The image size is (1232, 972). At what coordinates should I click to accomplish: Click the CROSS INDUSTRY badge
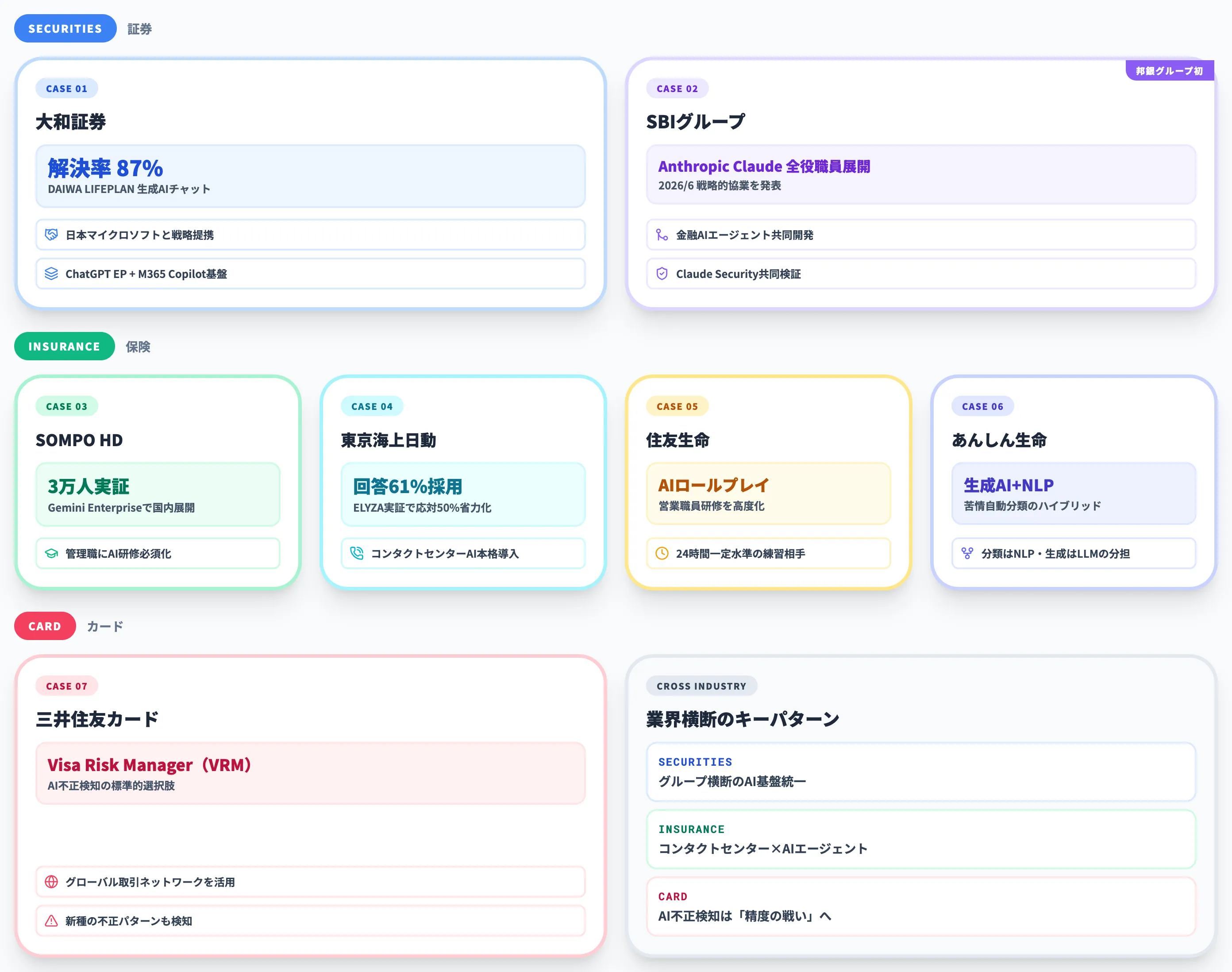[x=702, y=687]
